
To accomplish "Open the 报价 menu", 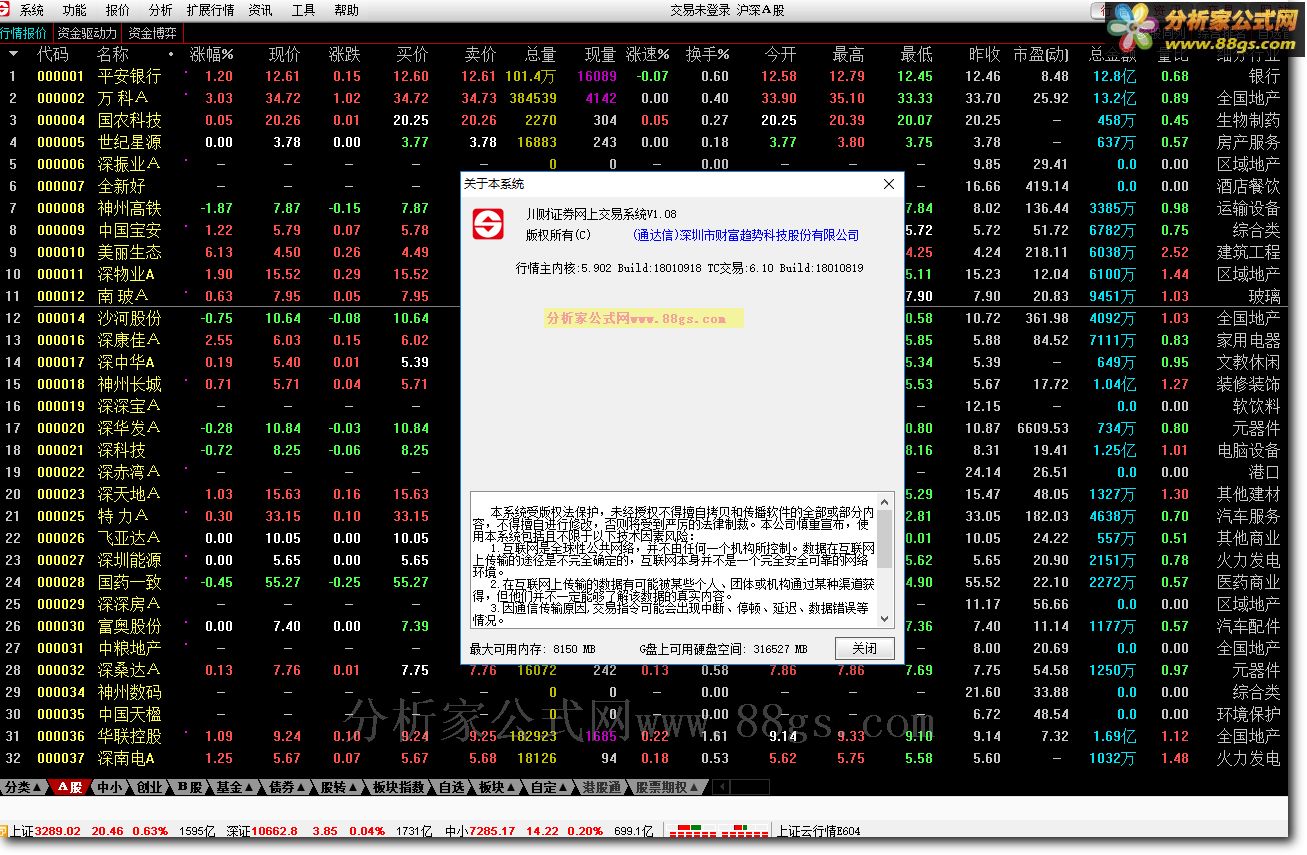I will click(117, 11).
